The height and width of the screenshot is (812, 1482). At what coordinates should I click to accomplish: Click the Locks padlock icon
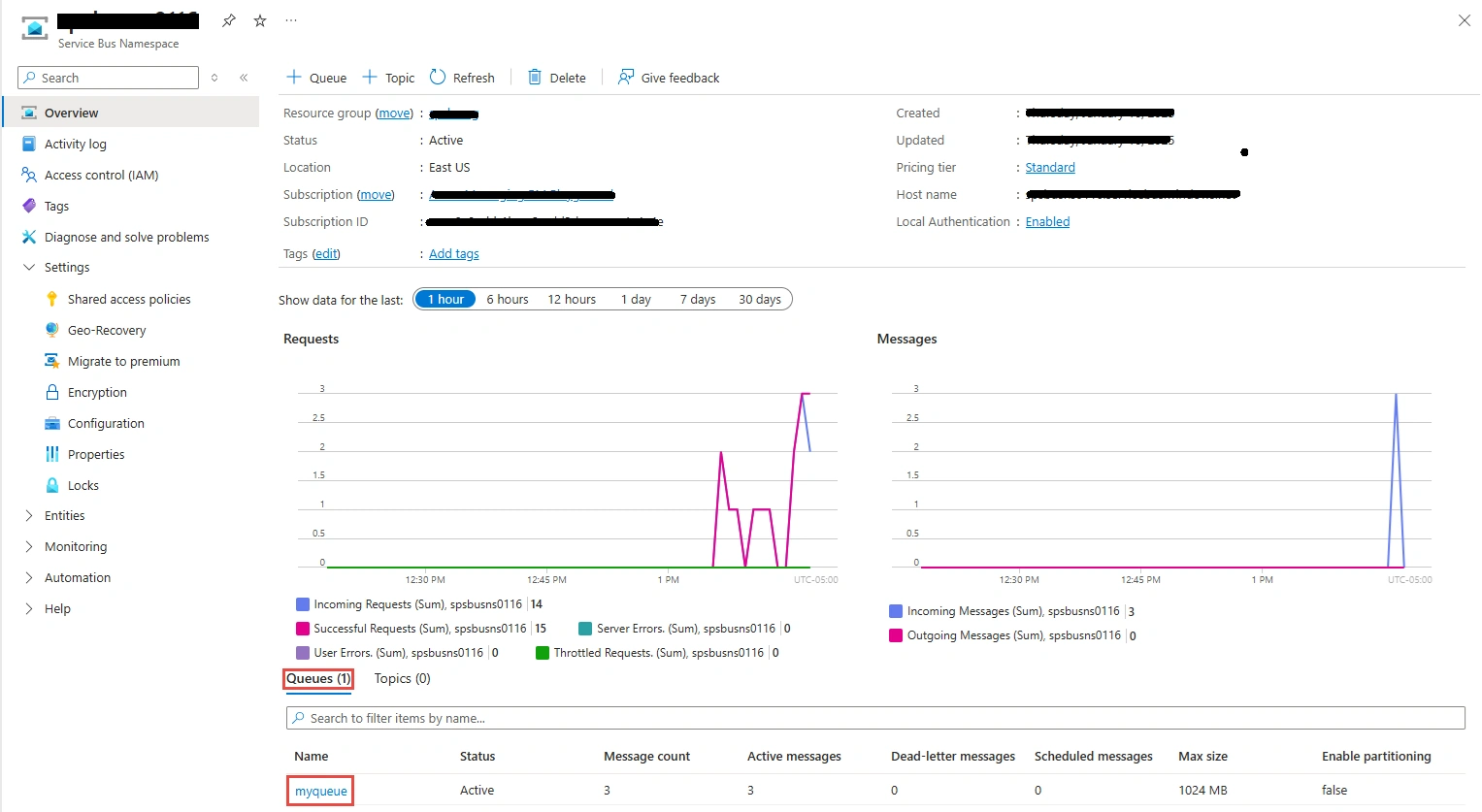coord(52,485)
